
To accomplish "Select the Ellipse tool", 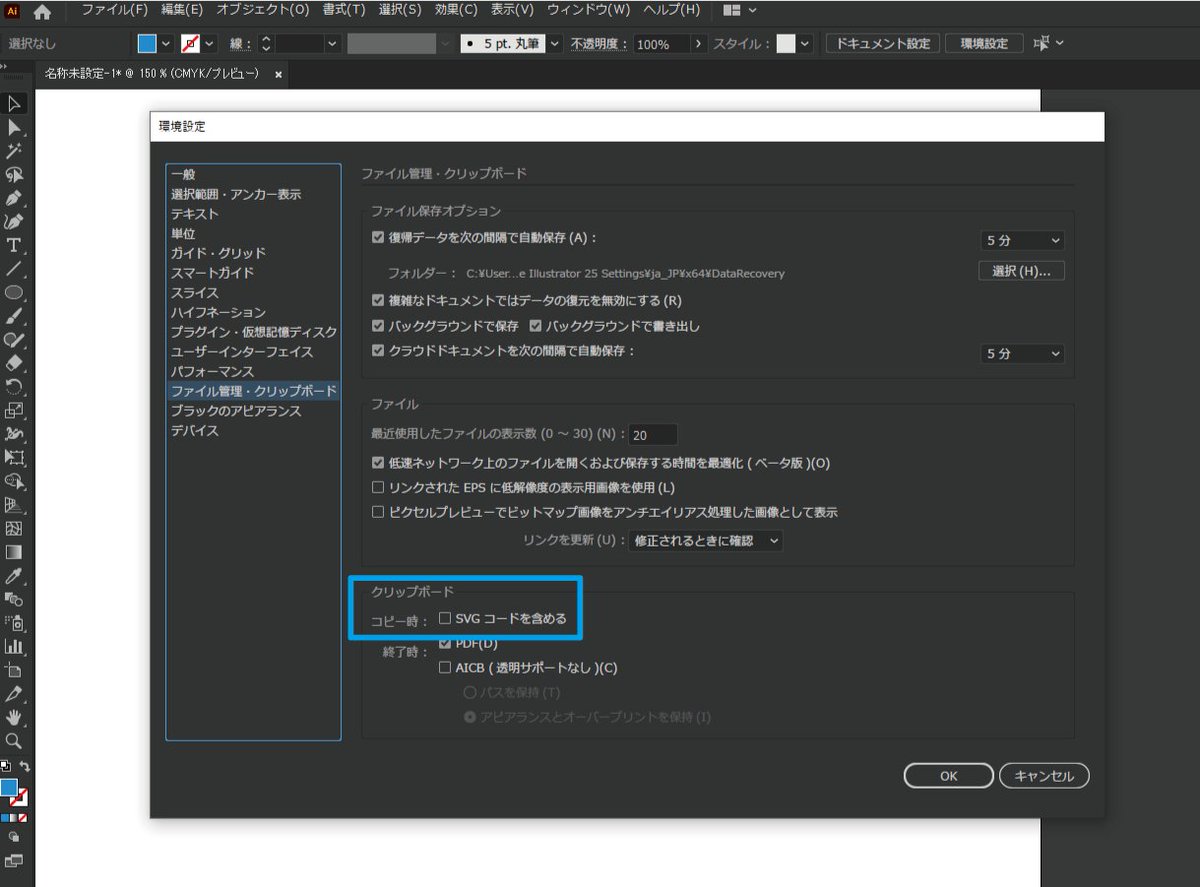I will 14,293.
